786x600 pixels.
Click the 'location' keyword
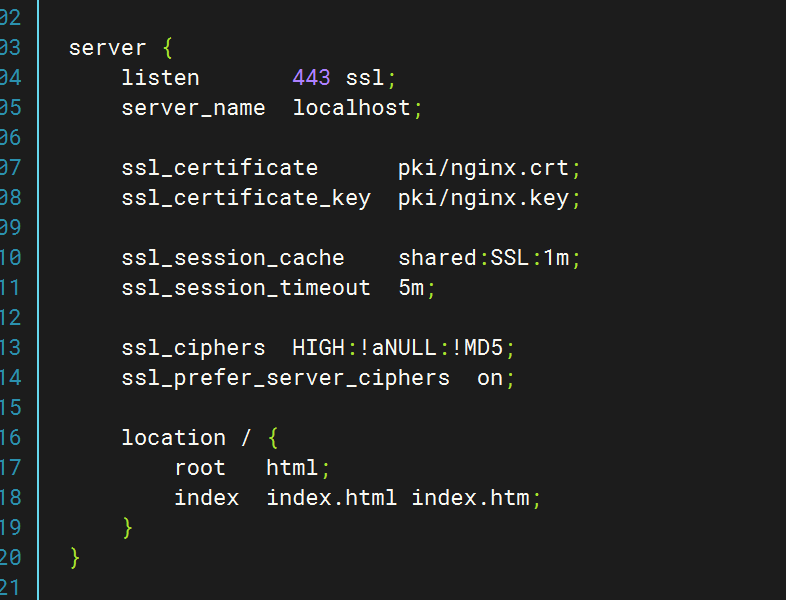click(x=173, y=438)
